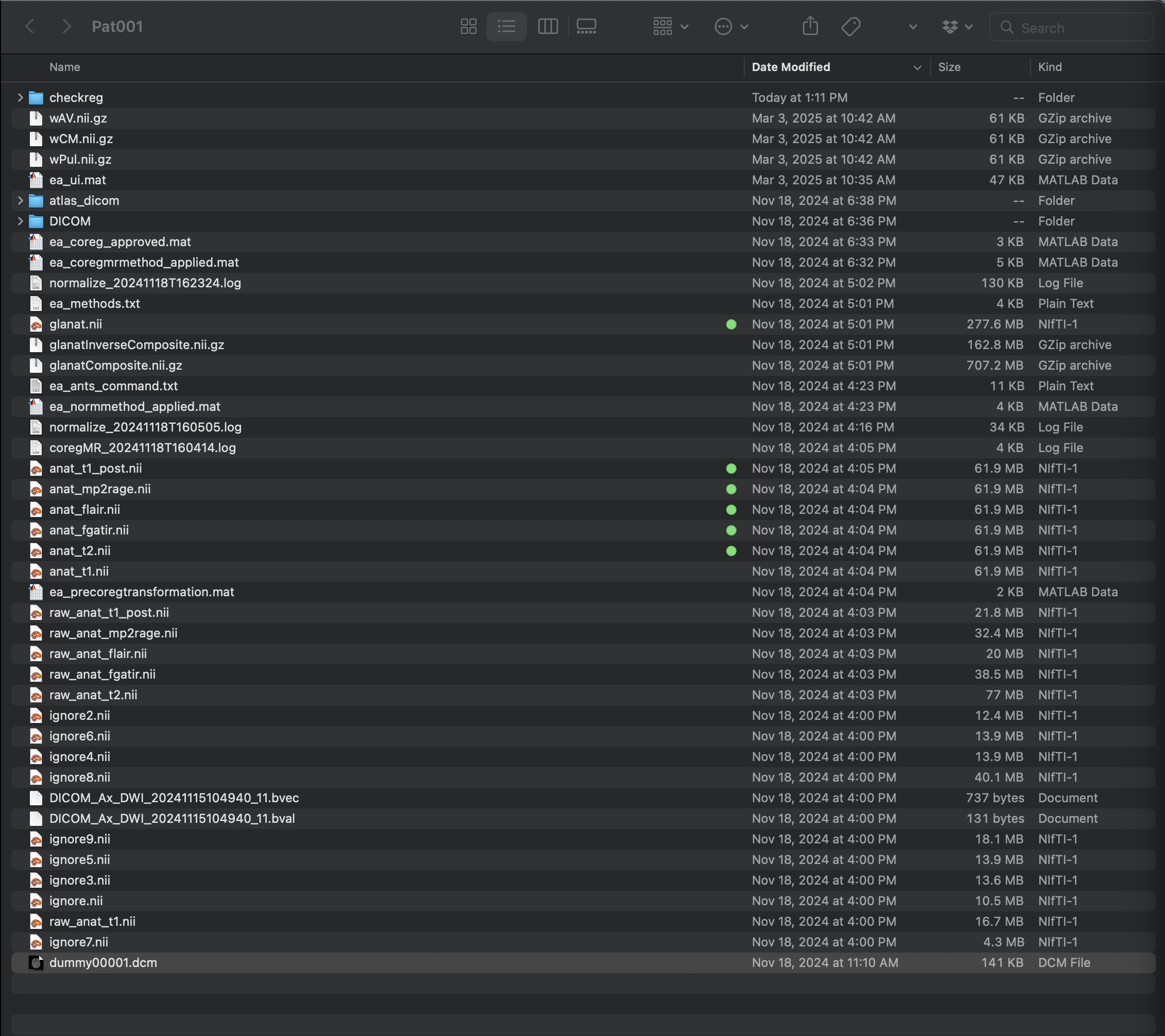This screenshot has width=1165, height=1036.
Task: Switch to column view
Action: (x=547, y=27)
